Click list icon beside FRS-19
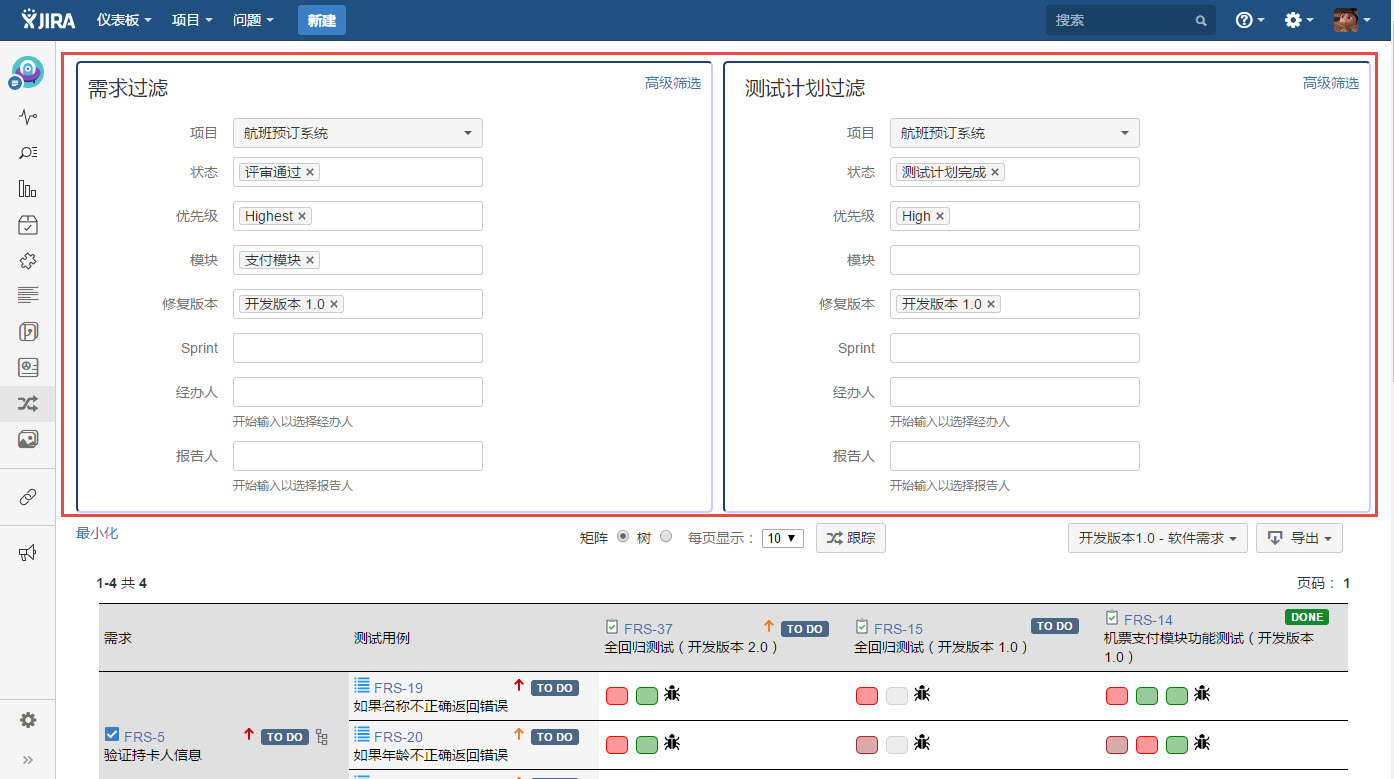The width and height of the screenshot is (1394, 779). click(x=362, y=684)
